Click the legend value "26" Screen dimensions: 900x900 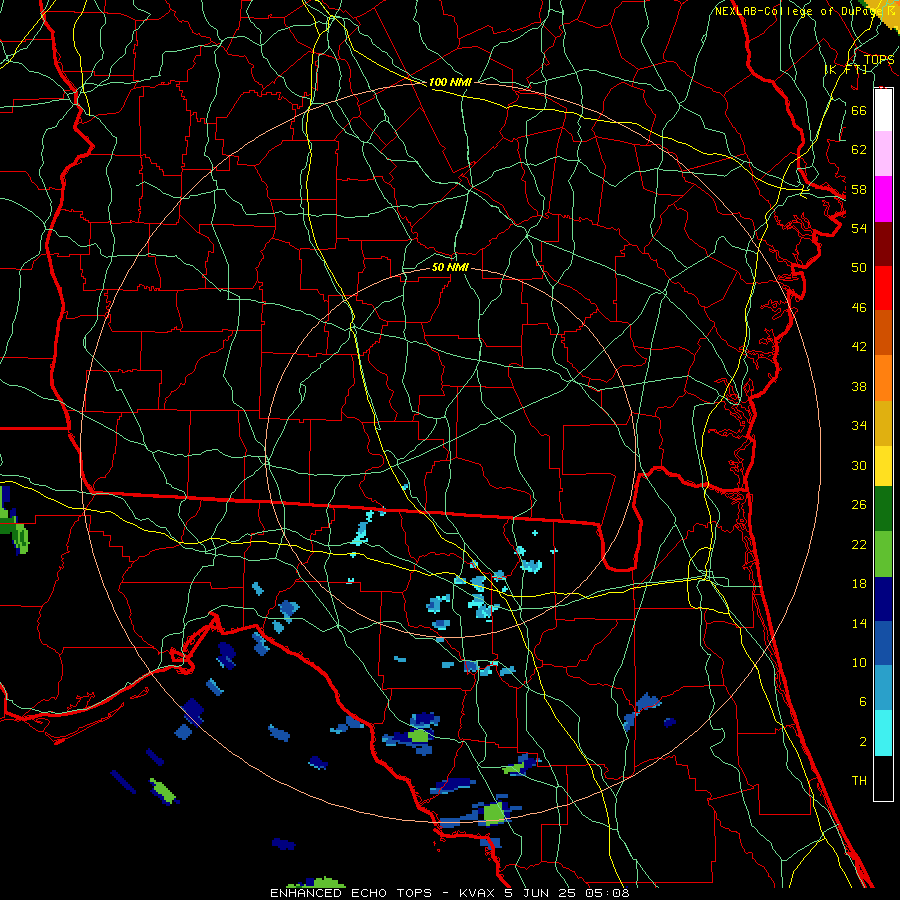859,505
